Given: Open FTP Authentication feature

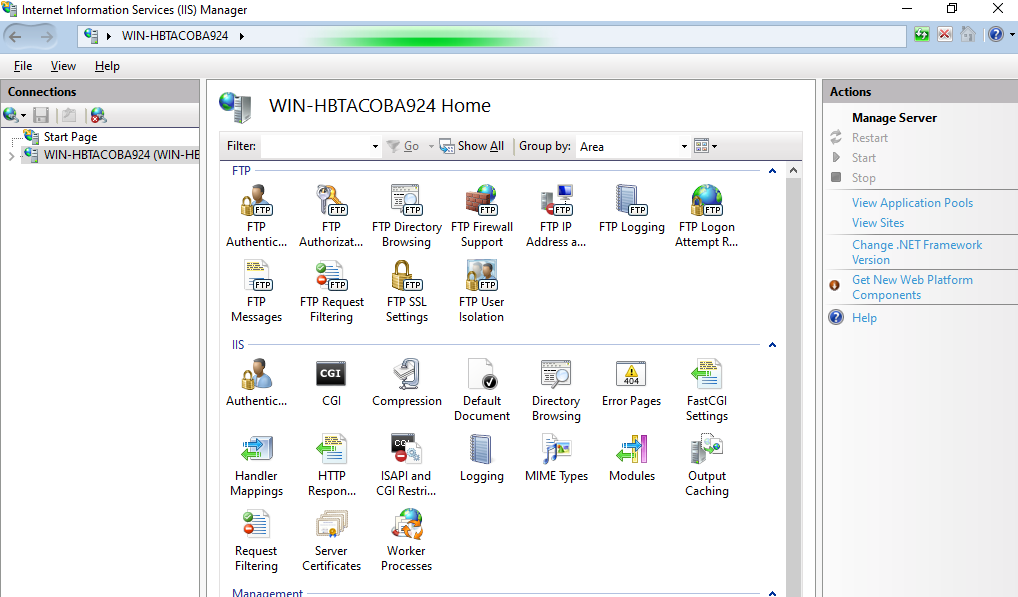Looking at the screenshot, I should coord(256,216).
